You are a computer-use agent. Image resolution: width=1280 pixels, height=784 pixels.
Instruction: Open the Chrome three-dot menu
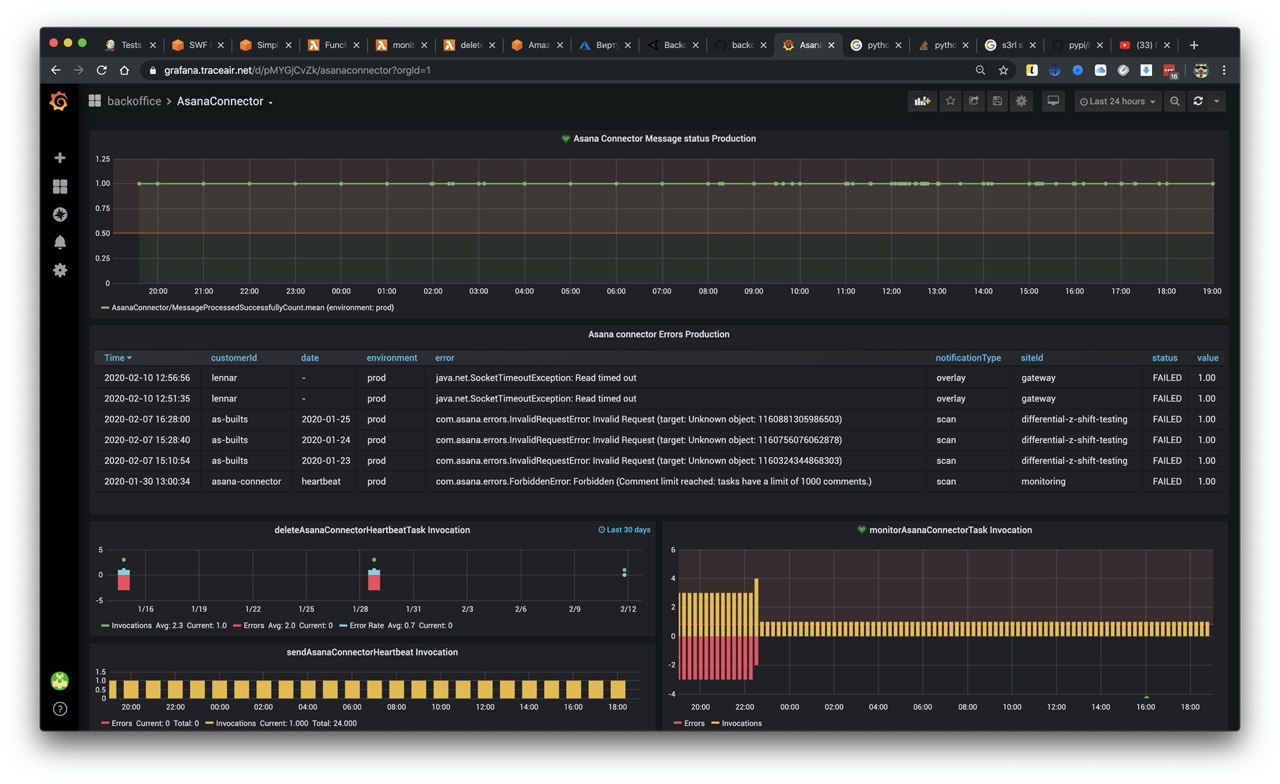(x=1224, y=70)
